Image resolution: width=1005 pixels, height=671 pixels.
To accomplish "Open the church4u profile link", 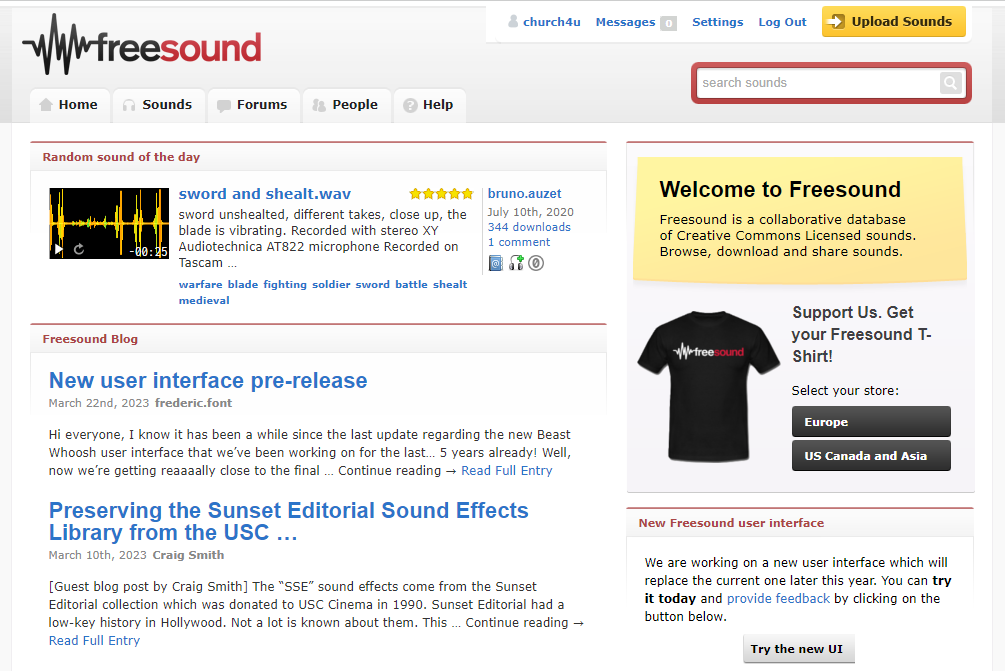I will pos(552,22).
